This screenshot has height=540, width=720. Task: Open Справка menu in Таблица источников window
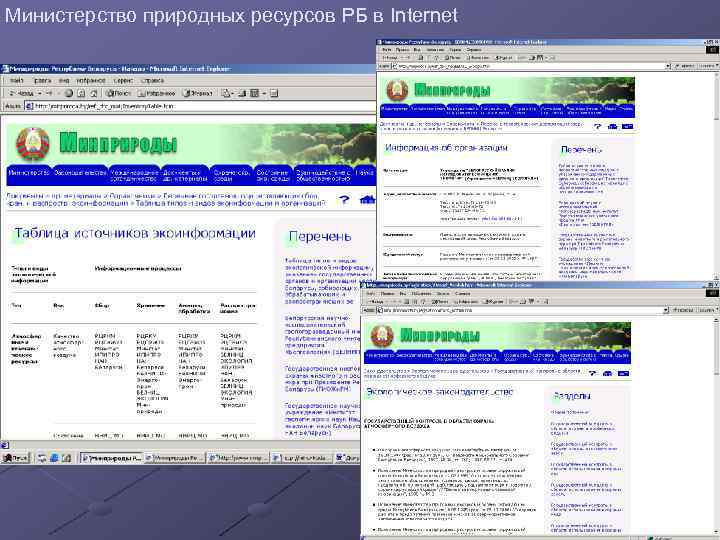tap(152, 80)
